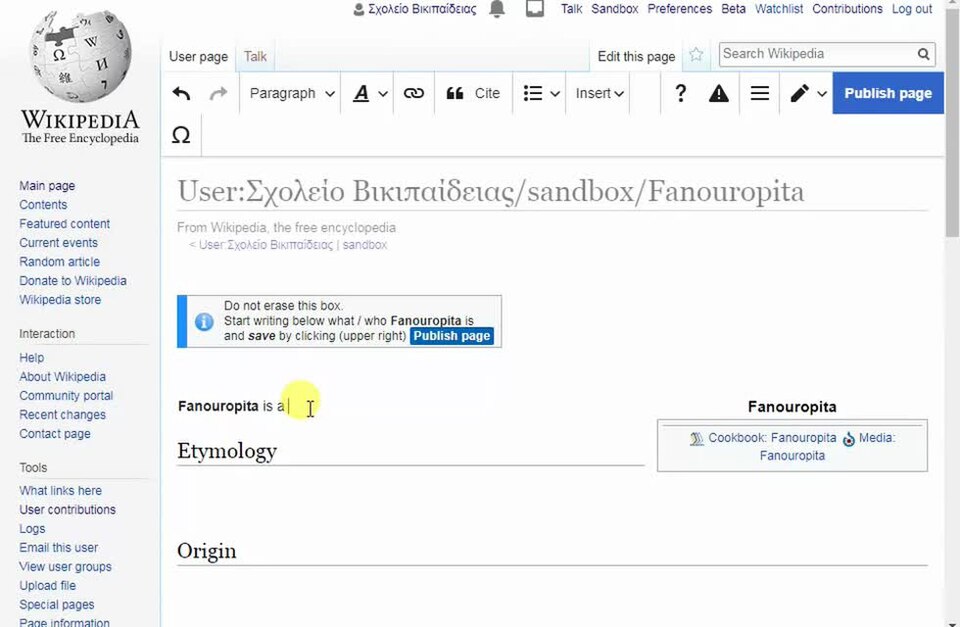The width and height of the screenshot is (960, 627).
Task: Open the Talk link in the top user bar
Action: [571, 9]
